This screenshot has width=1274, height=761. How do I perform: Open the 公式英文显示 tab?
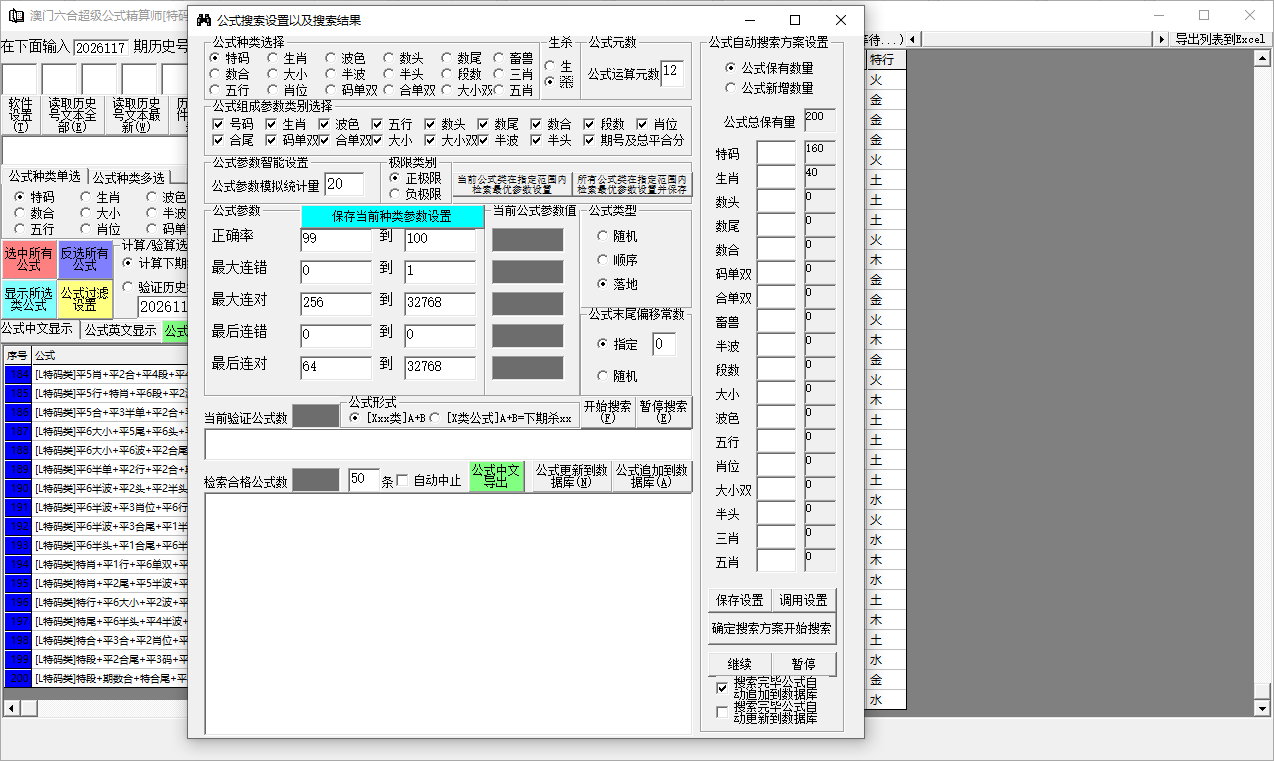120,331
